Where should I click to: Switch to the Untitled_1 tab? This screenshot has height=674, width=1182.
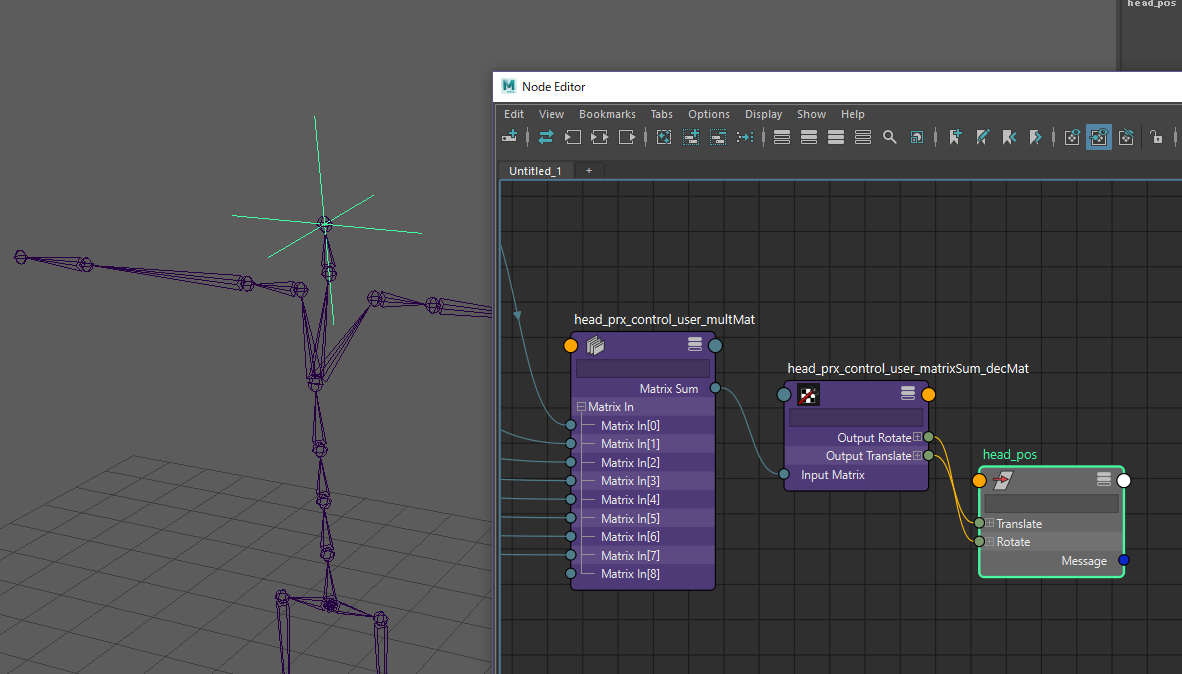535,171
